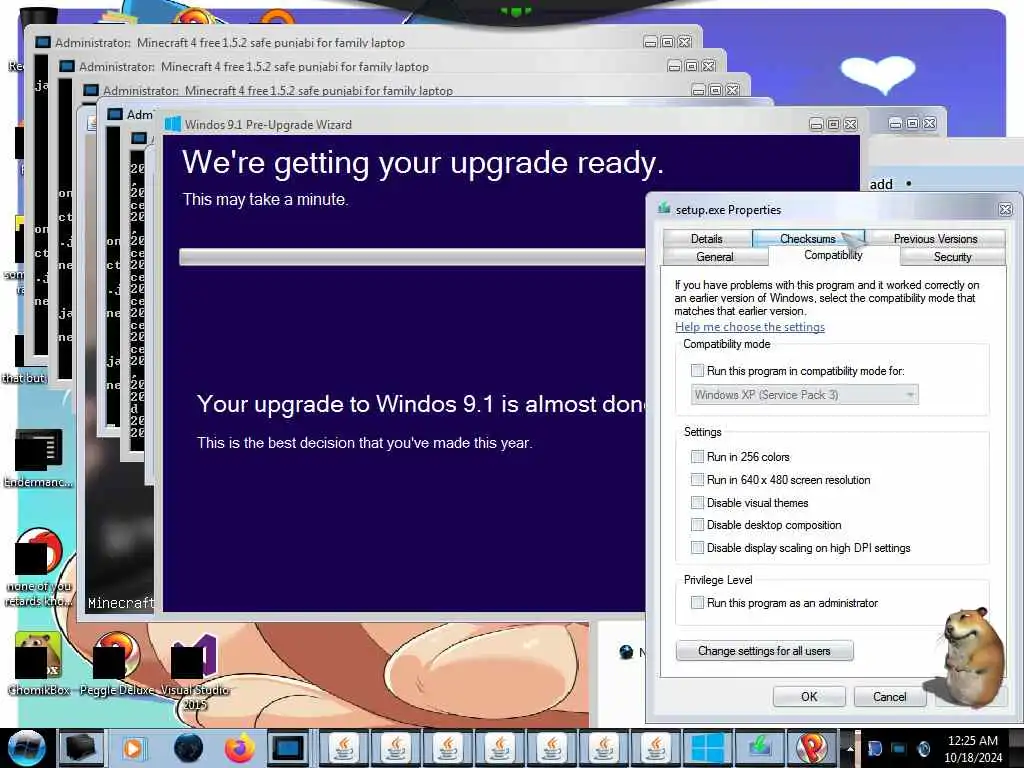Switch to the Security tab
Screen dimensions: 1024x768
pyautogui.click(x=952, y=257)
